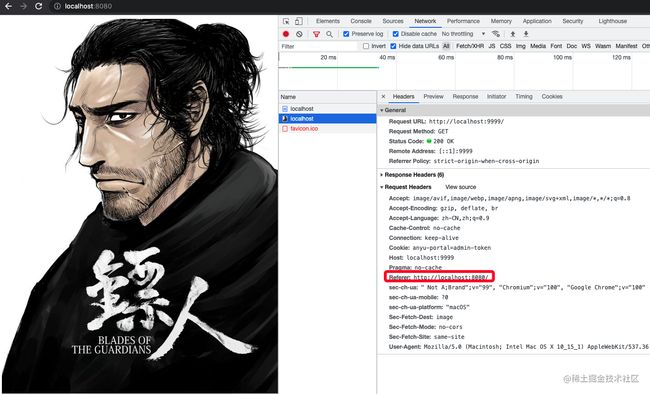This screenshot has height=394, width=650.
Task: Toggle Disable cache checkbox
Action: [395, 34]
